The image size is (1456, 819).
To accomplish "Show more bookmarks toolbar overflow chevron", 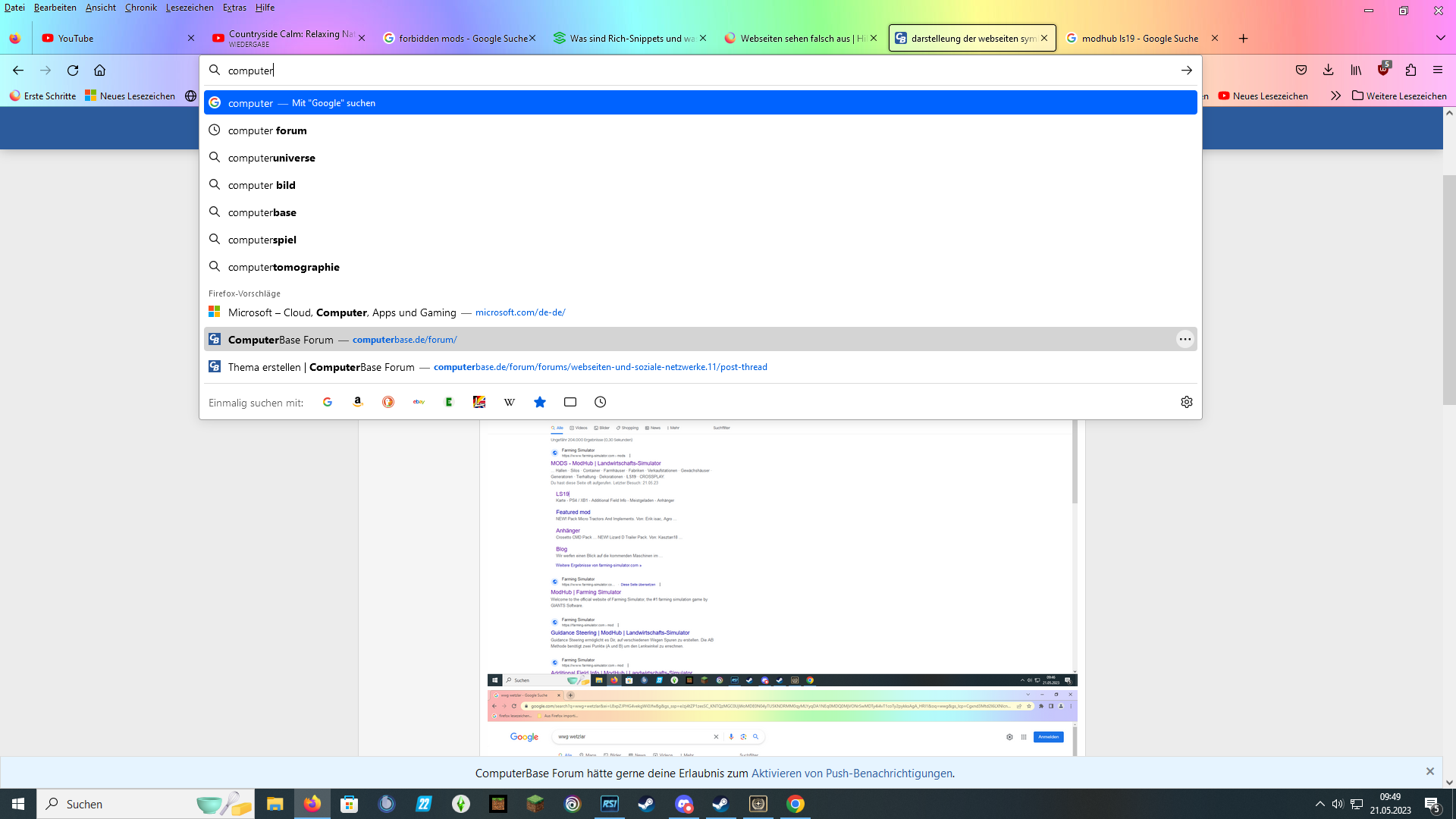I will pos(1335,96).
